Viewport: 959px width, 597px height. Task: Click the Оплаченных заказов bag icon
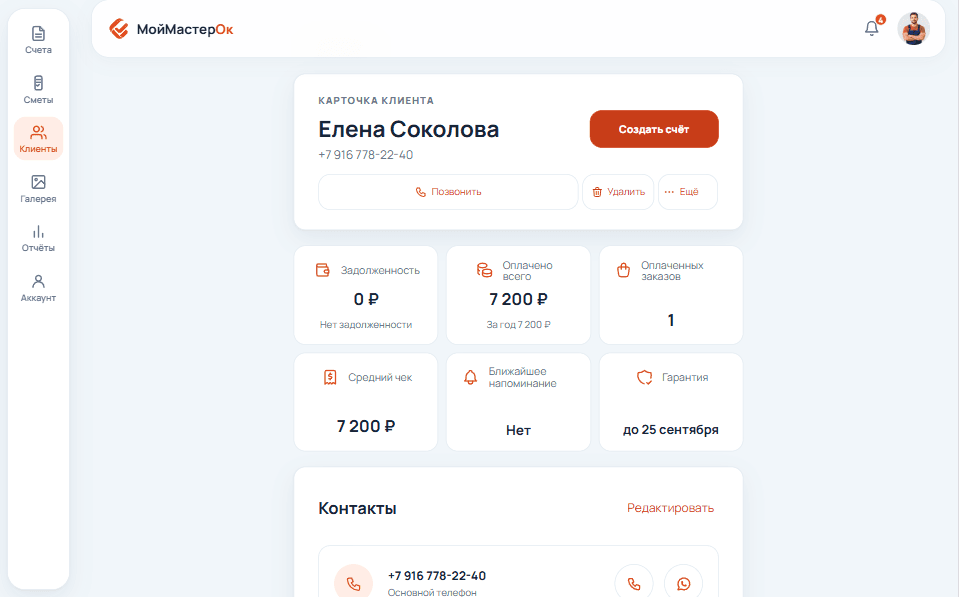point(623,270)
